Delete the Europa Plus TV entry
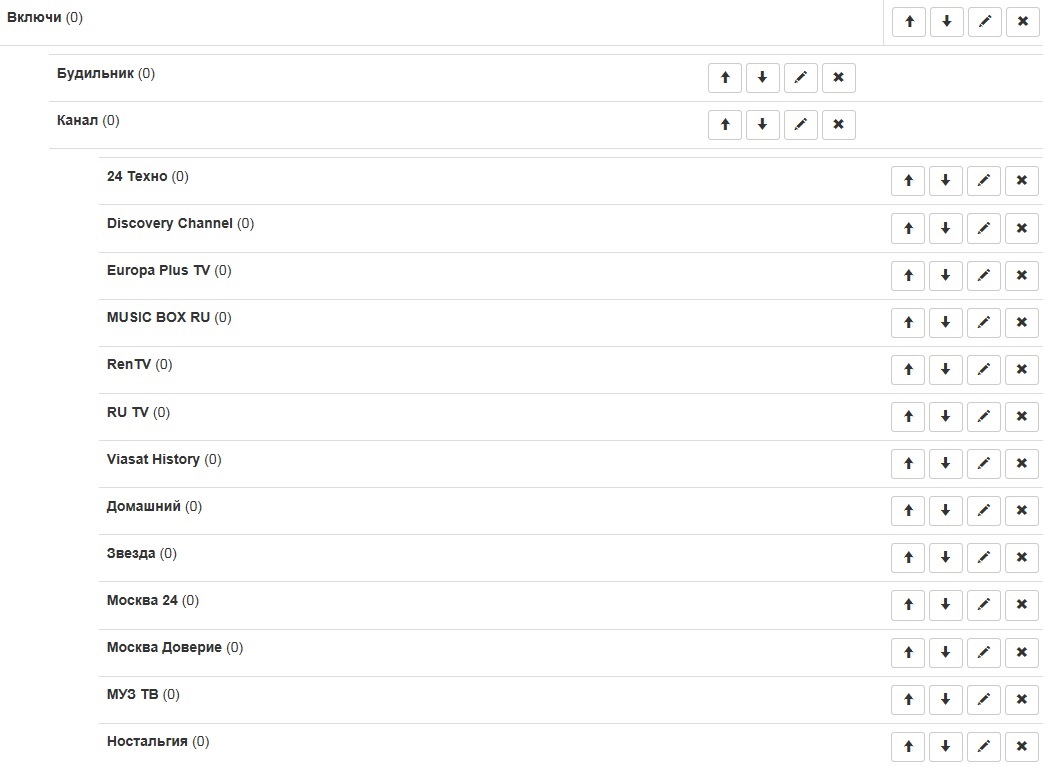Viewport: 1043px width, 769px height. pyautogui.click(x=1022, y=275)
